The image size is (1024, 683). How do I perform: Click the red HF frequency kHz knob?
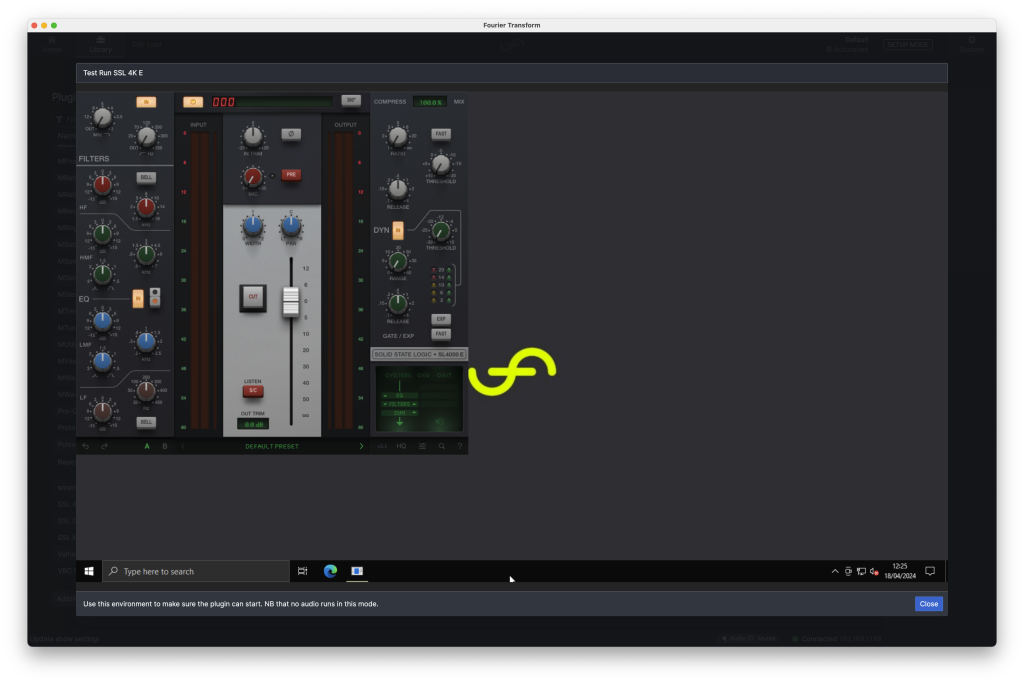pyautogui.click(x=146, y=207)
